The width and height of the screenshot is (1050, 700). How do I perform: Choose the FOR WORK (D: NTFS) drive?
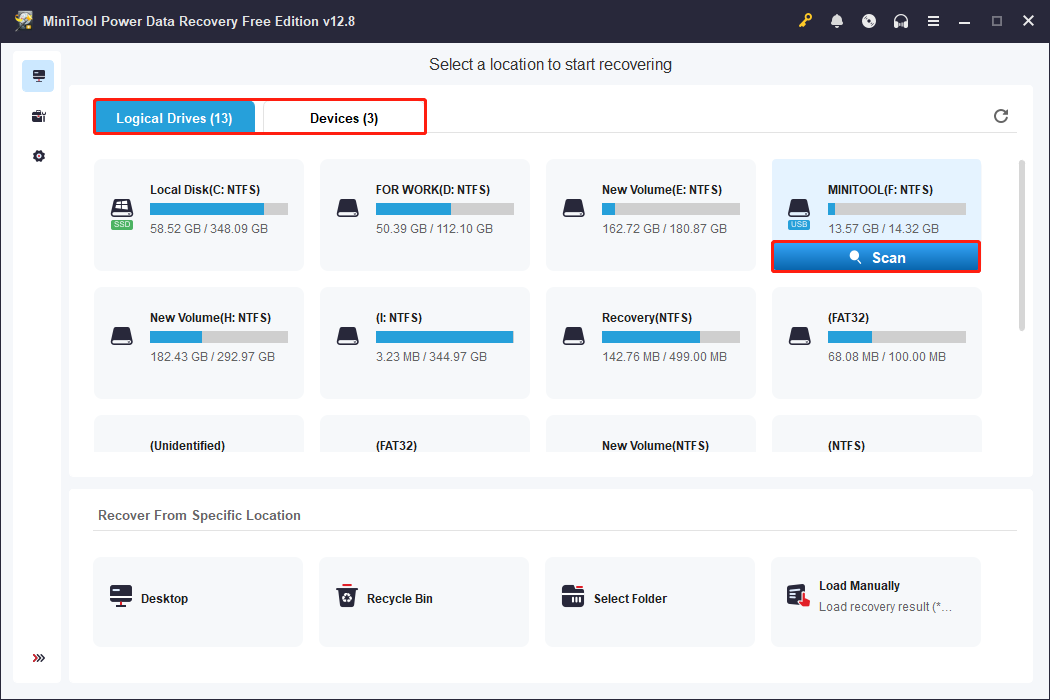click(x=424, y=214)
